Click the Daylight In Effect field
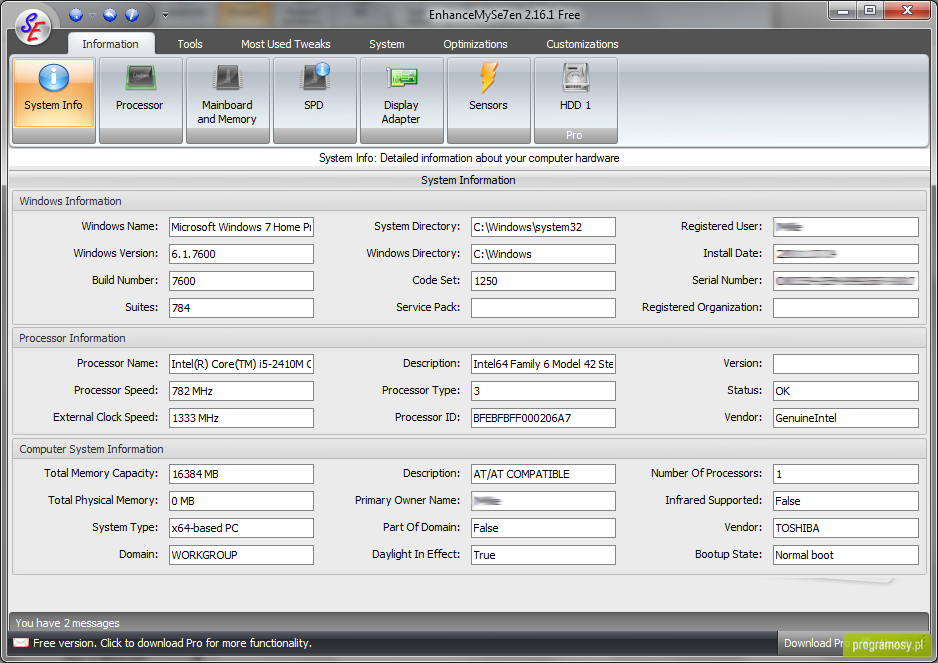The width and height of the screenshot is (938, 663). (x=543, y=555)
